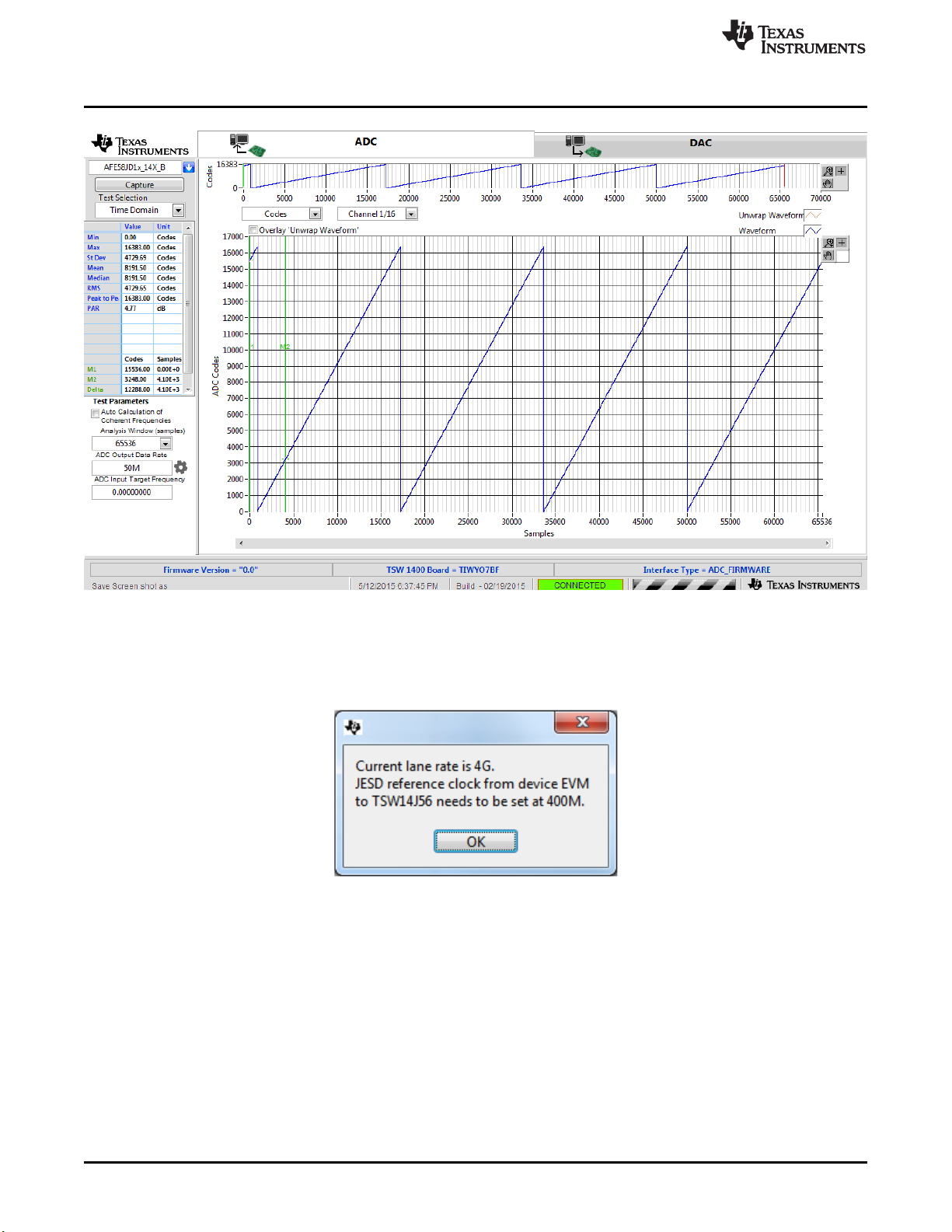Click the zoom tool on the overview graph

coord(828,171)
